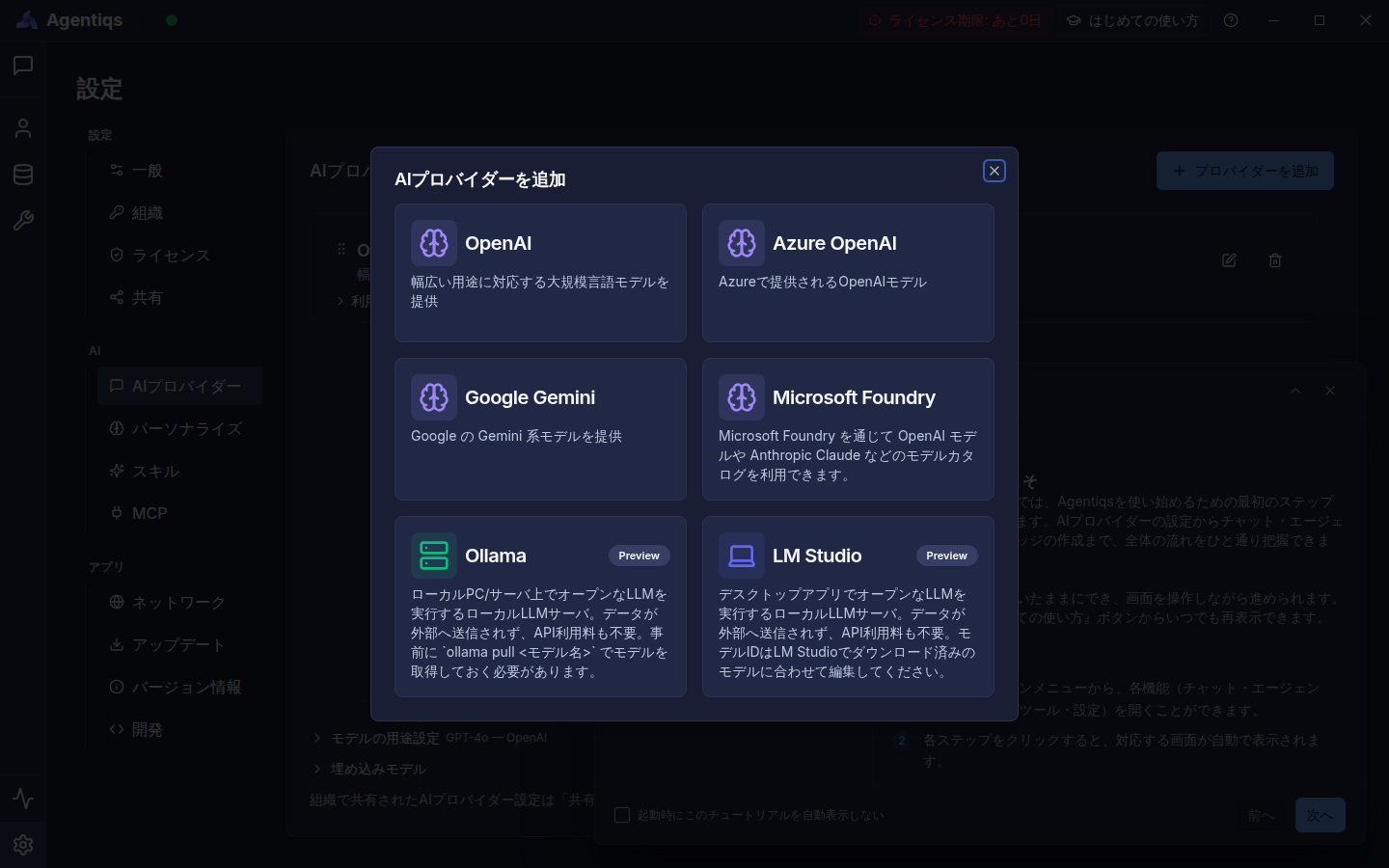Click the Ollama server icon
The image size is (1389, 868).
[434, 556]
